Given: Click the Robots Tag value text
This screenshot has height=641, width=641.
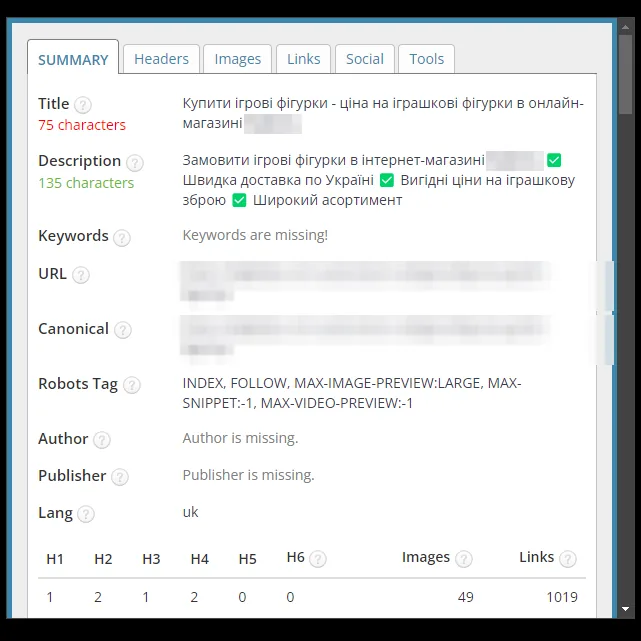Looking at the screenshot, I should (352, 393).
